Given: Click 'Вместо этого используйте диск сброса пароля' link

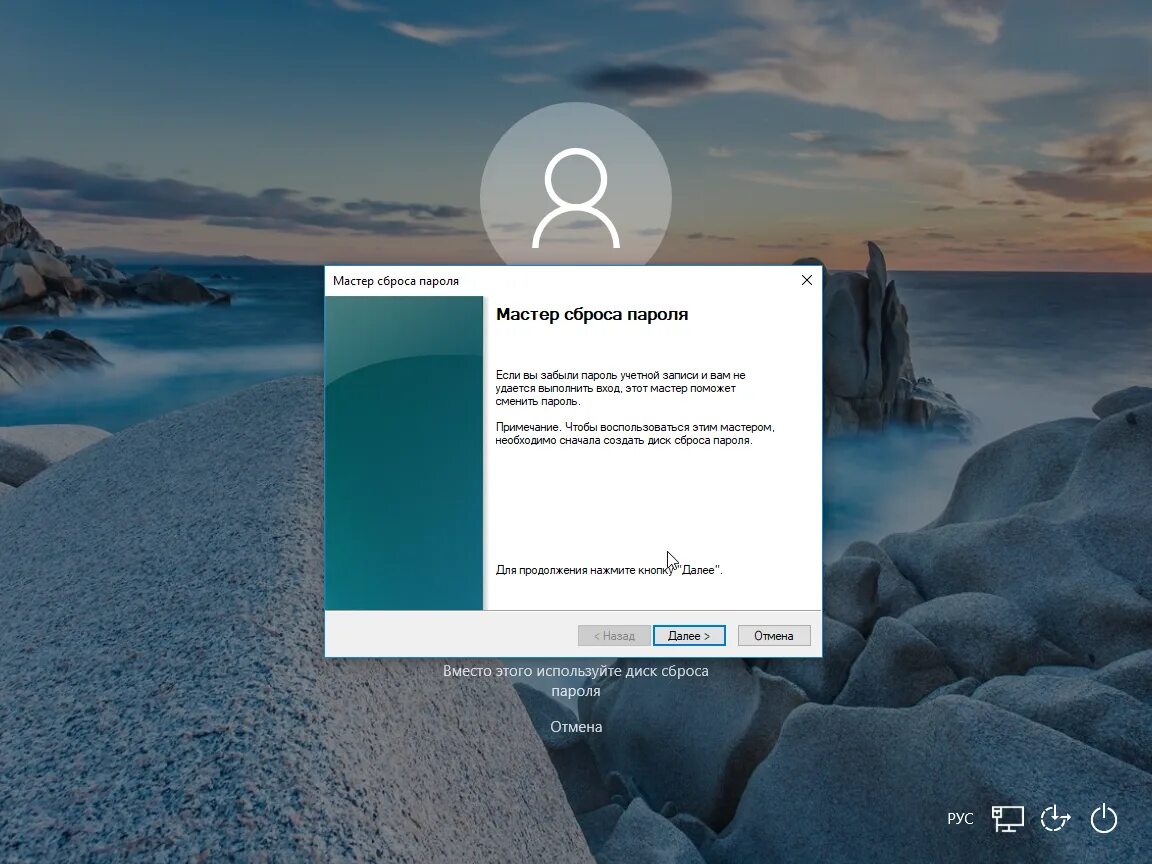Looking at the screenshot, I should click(576, 680).
